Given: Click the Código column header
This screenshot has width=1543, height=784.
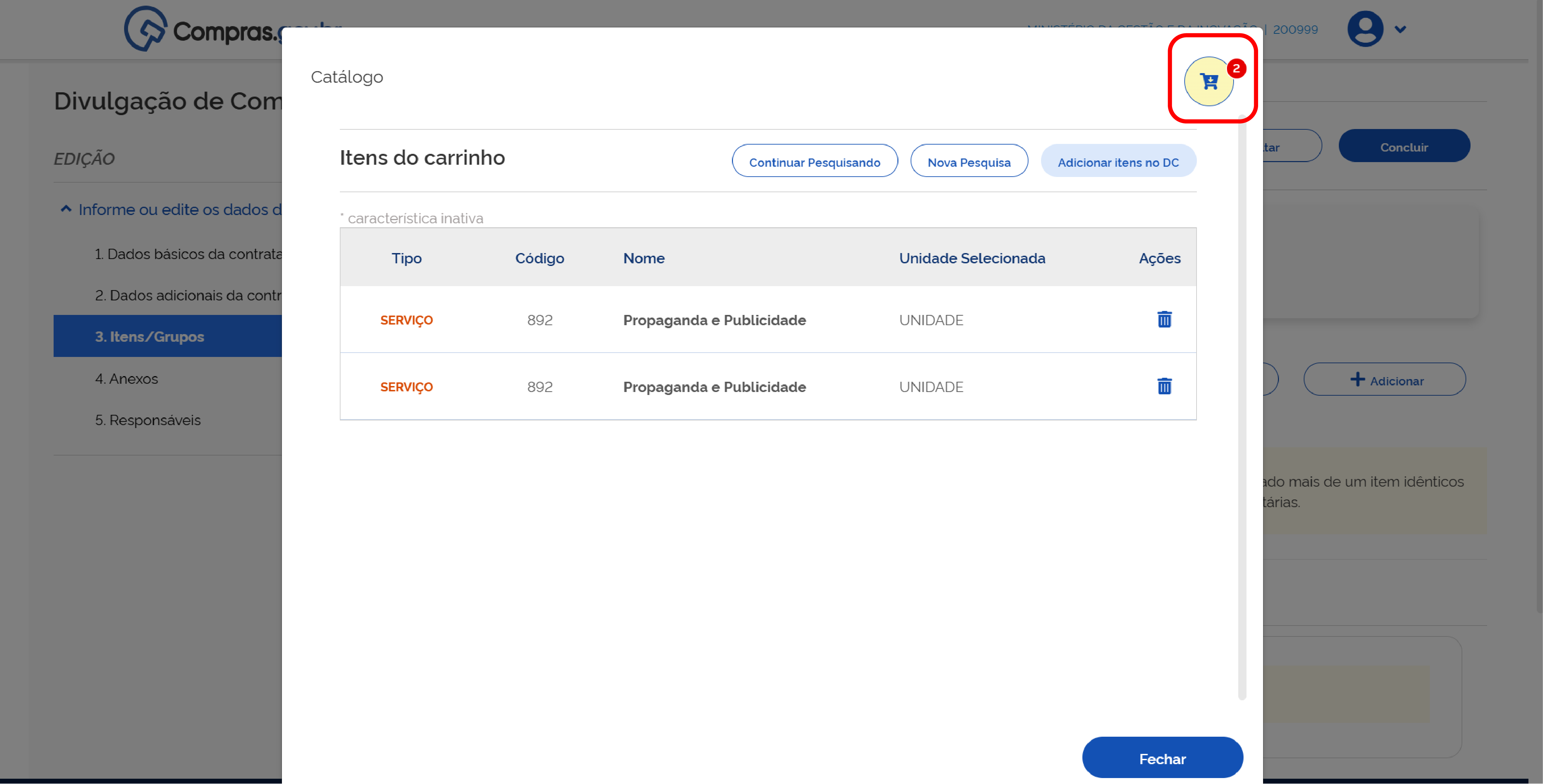Looking at the screenshot, I should [539, 258].
